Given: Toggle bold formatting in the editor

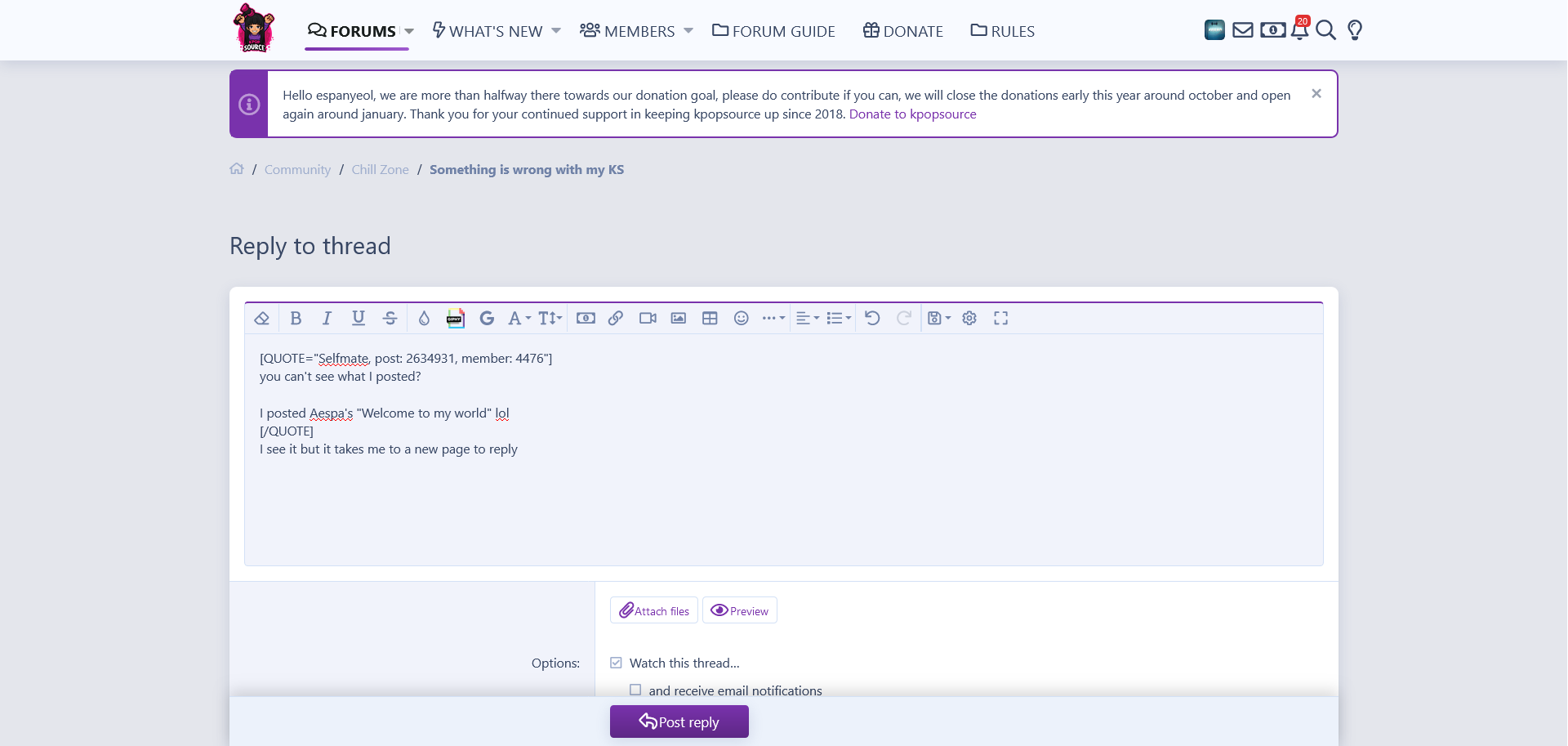Looking at the screenshot, I should point(296,319).
